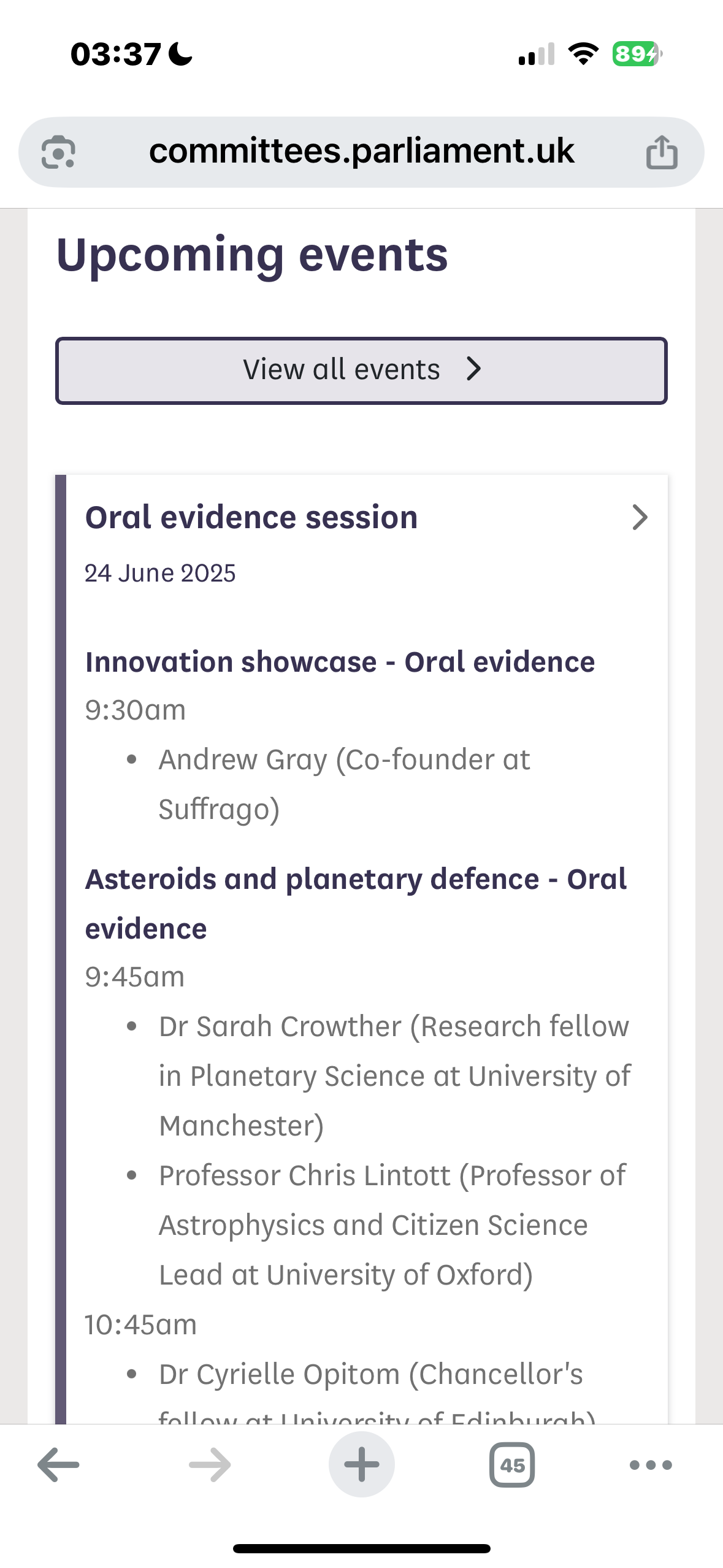Tap the Dr Sarah Crowther witness entry
The height and width of the screenshot is (1568, 723).
click(x=394, y=1075)
